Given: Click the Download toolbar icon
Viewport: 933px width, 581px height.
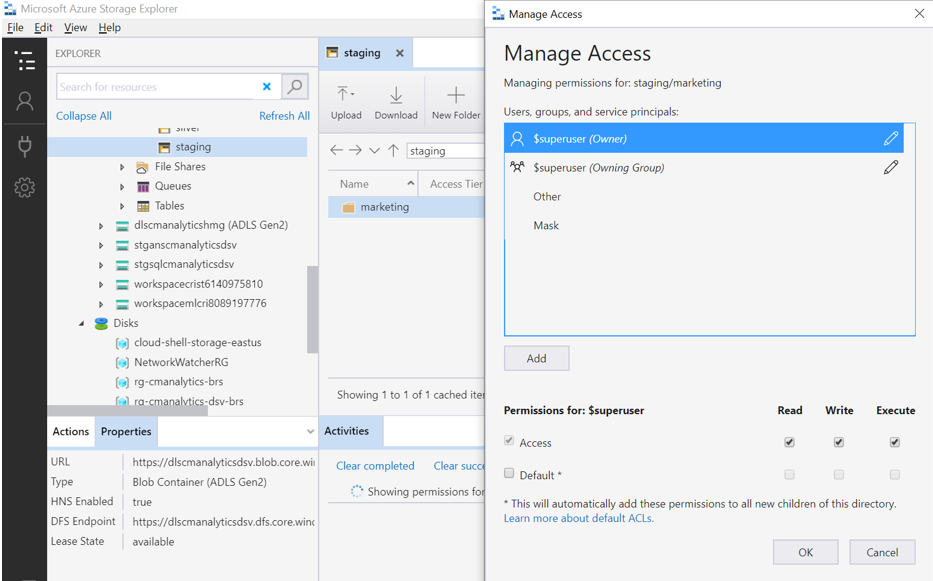Looking at the screenshot, I should pyautogui.click(x=396, y=95).
